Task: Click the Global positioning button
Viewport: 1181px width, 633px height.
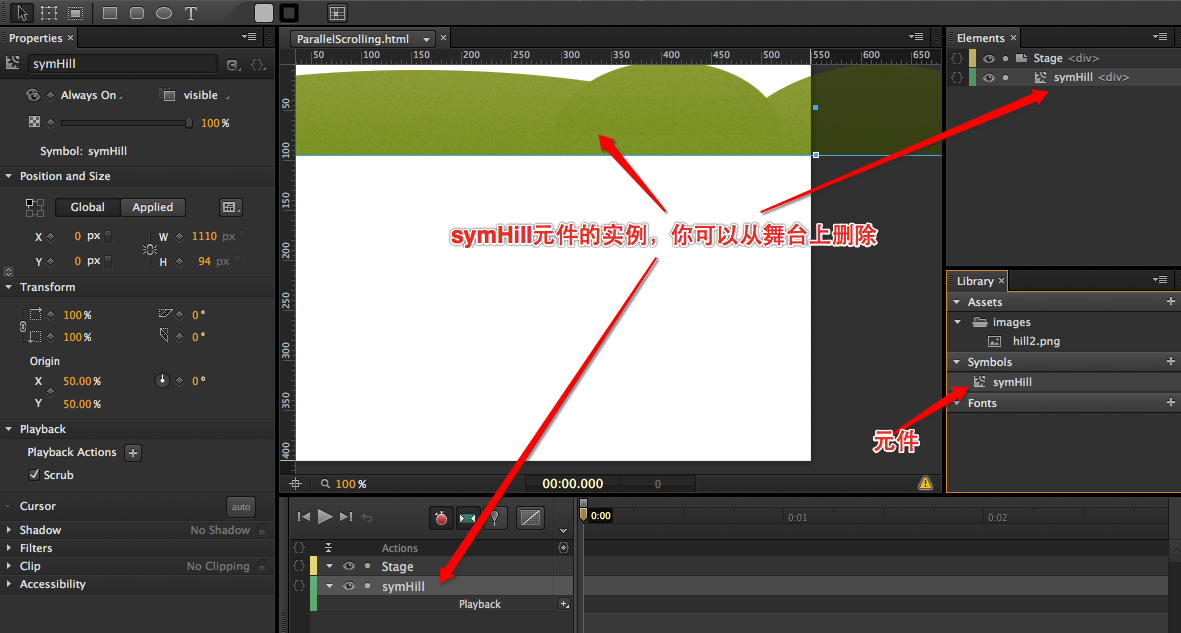Action: pos(87,207)
